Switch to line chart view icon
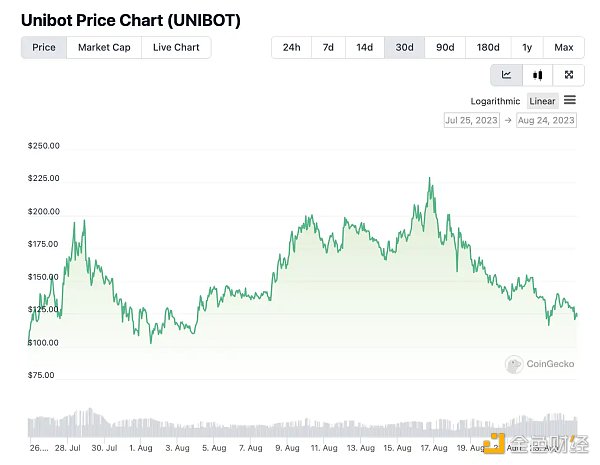 point(507,75)
